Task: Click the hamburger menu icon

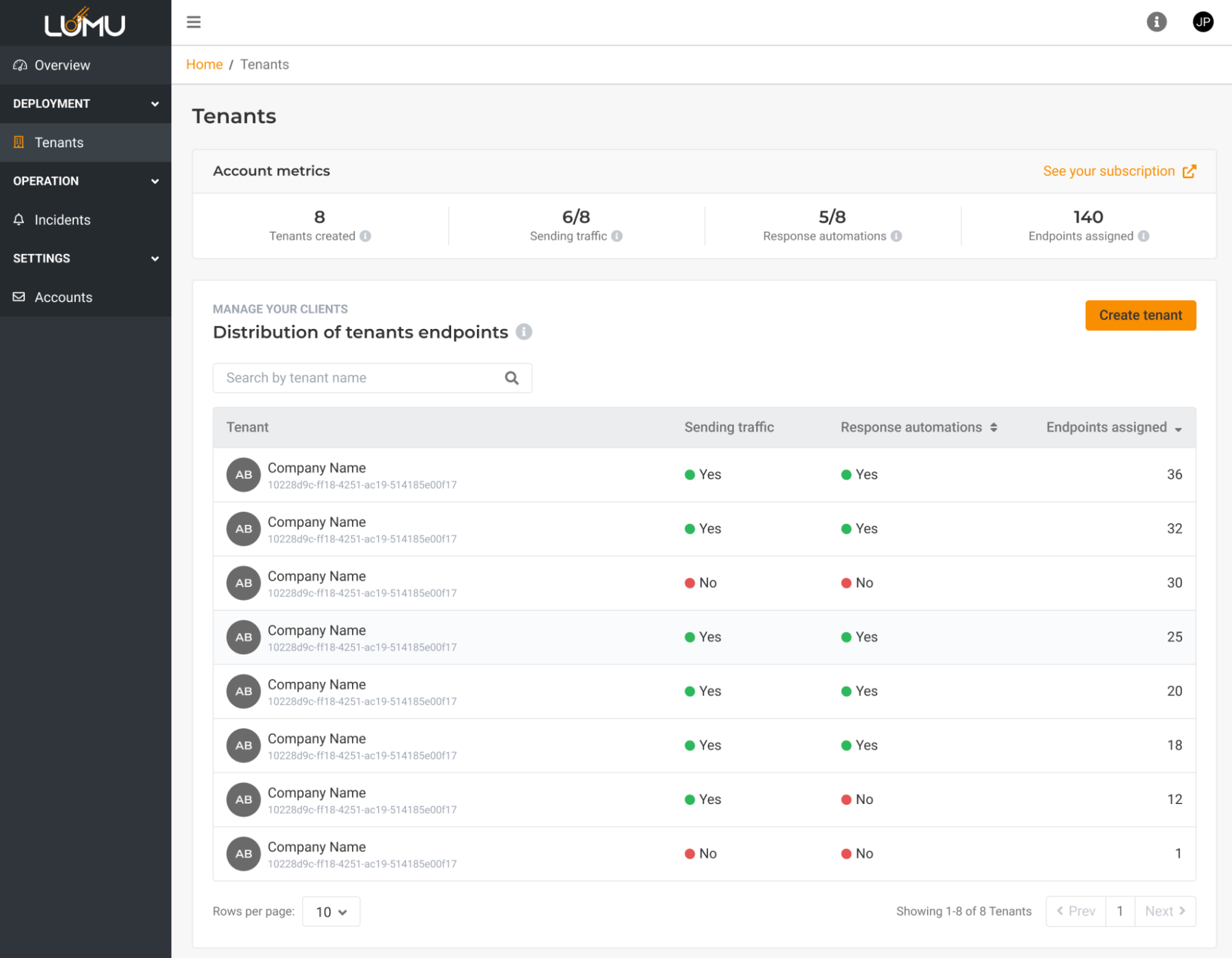Action: [194, 22]
